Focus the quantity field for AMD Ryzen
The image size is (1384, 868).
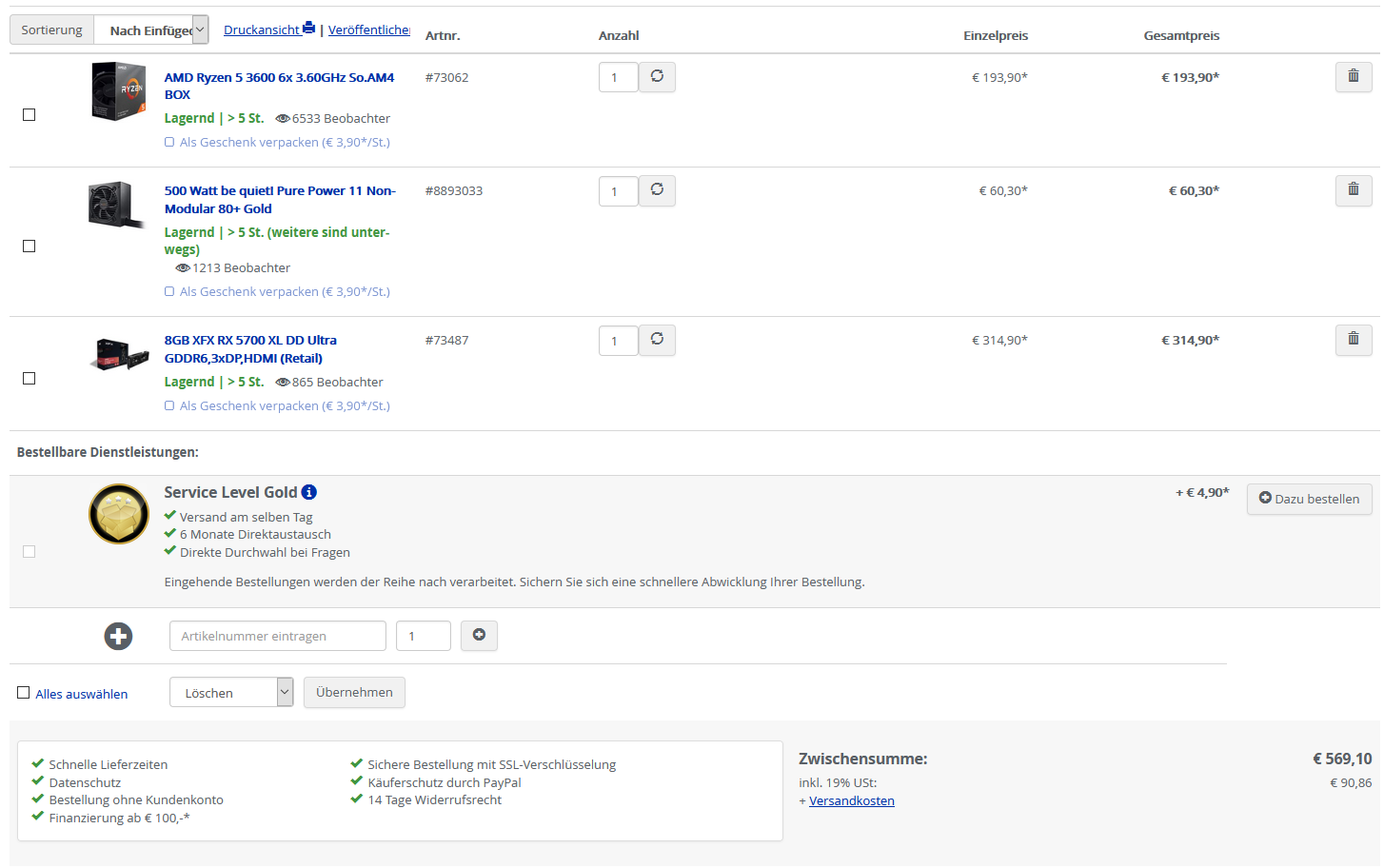pyautogui.click(x=619, y=77)
